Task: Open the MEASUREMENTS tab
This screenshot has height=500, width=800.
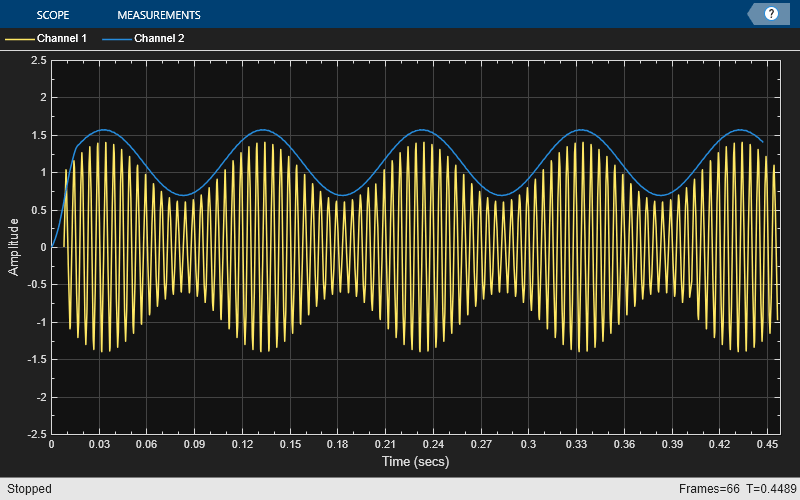Action: 159,15
